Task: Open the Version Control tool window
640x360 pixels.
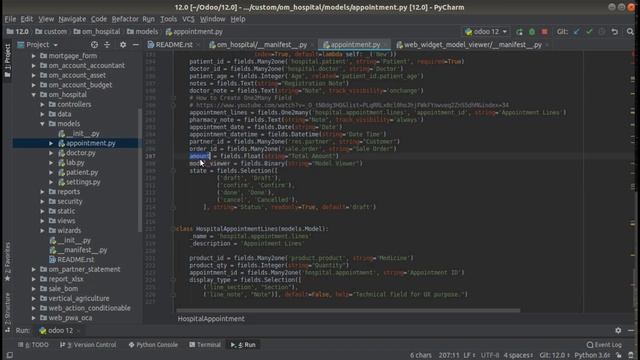Action: click(x=88, y=345)
